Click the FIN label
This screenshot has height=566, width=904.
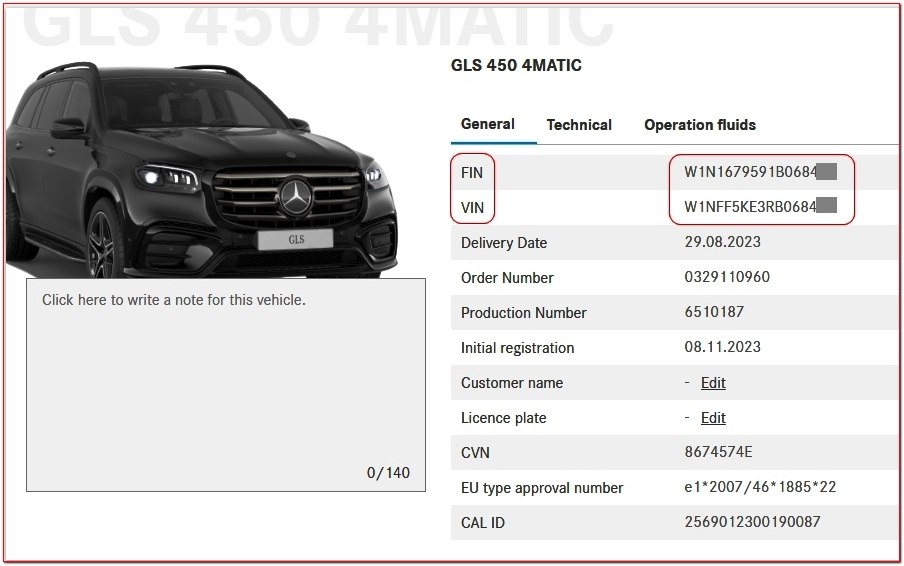(472, 172)
